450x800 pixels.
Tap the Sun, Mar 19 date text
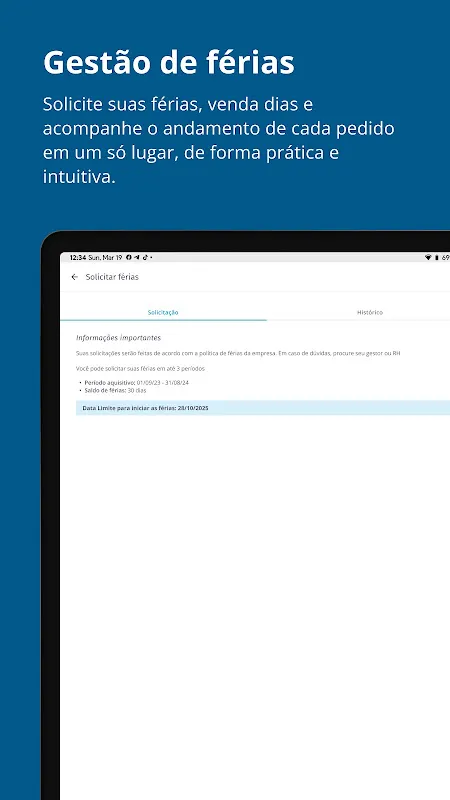click(x=105, y=258)
